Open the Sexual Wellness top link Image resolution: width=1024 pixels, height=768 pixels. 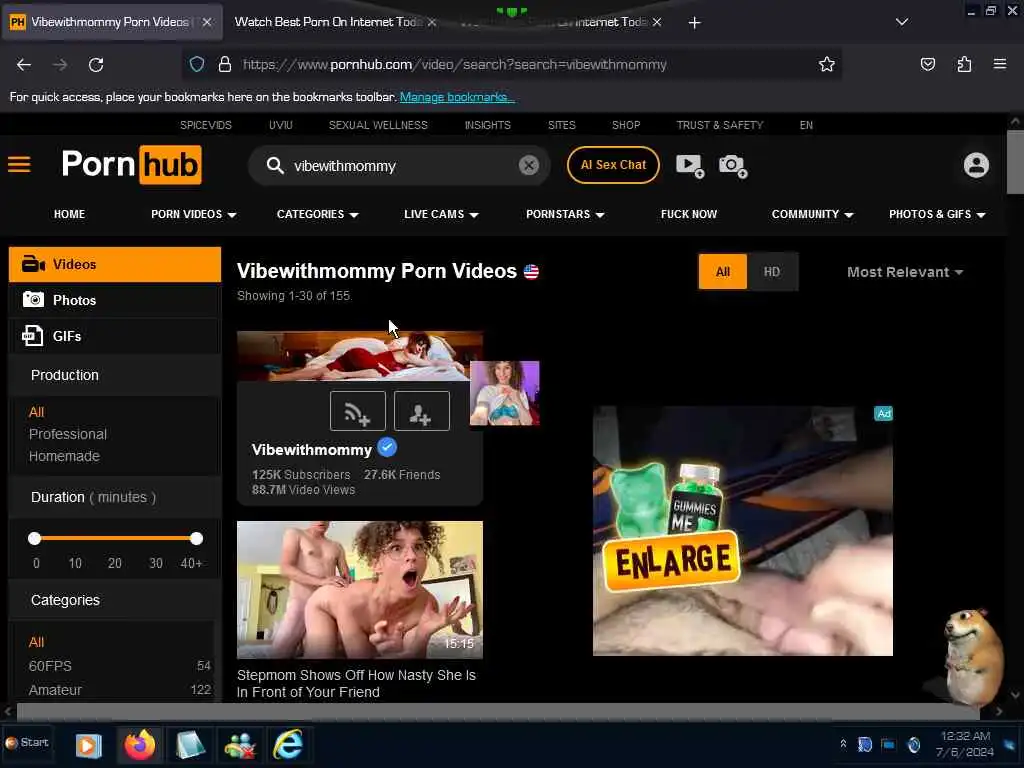[378, 125]
